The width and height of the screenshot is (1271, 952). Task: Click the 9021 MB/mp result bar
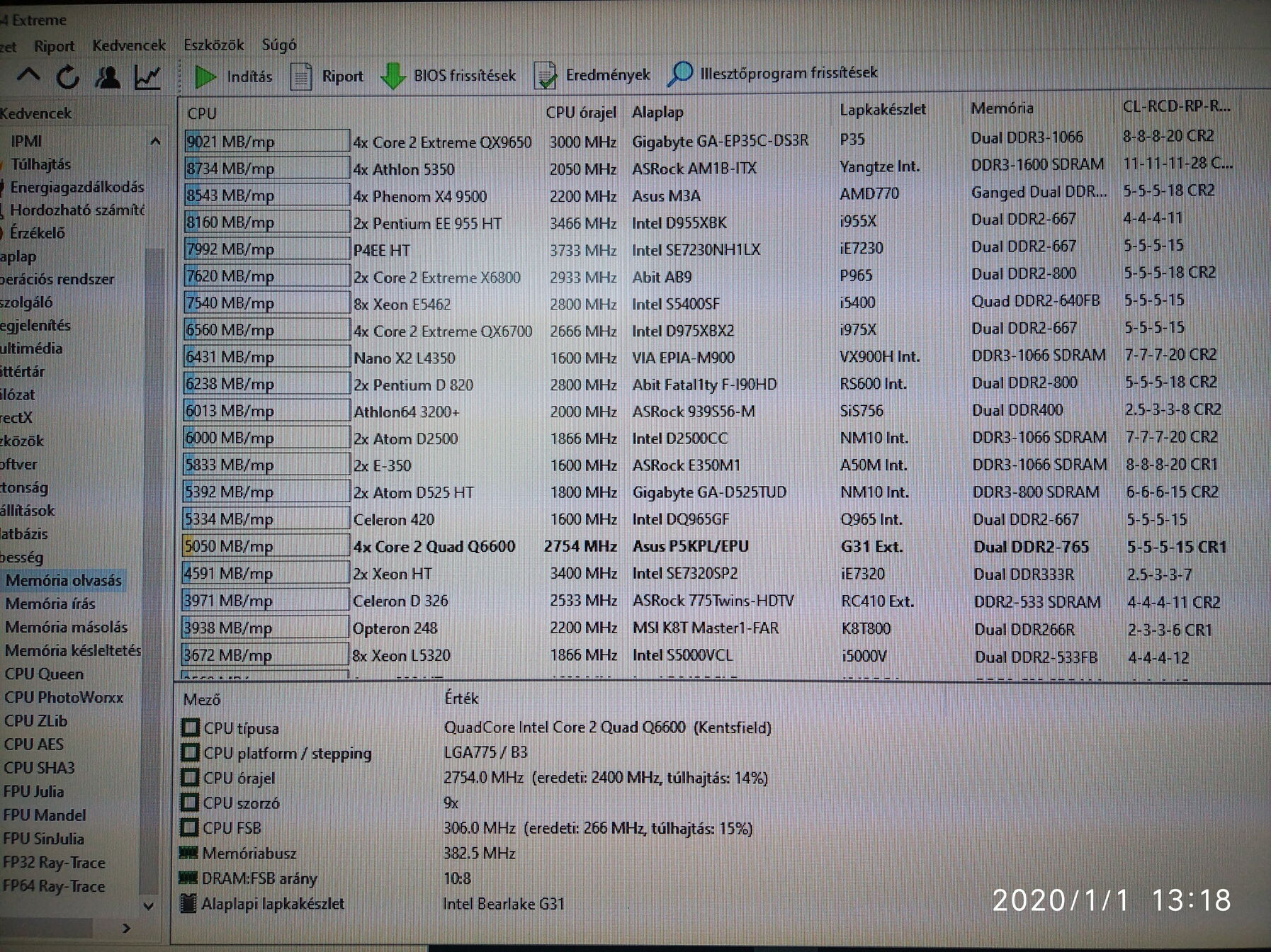[266, 141]
